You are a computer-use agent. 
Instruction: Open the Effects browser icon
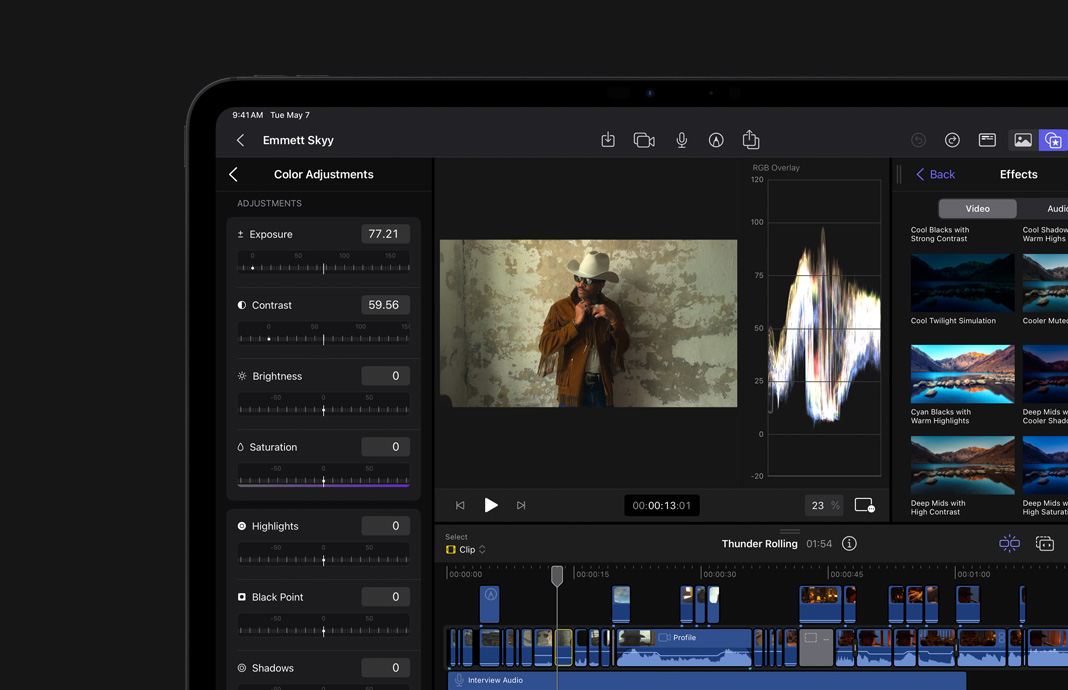[1053, 140]
